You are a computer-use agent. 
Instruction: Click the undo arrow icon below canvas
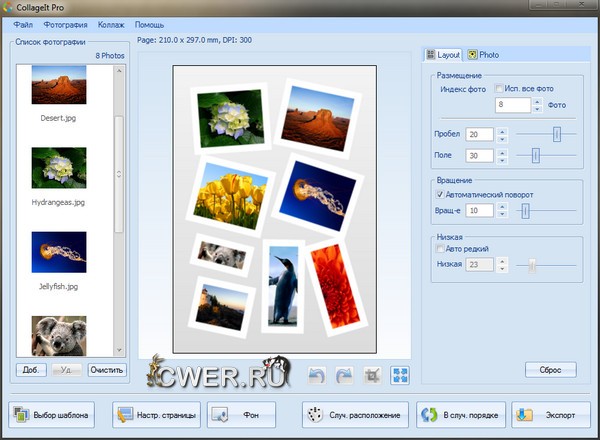pyautogui.click(x=317, y=374)
